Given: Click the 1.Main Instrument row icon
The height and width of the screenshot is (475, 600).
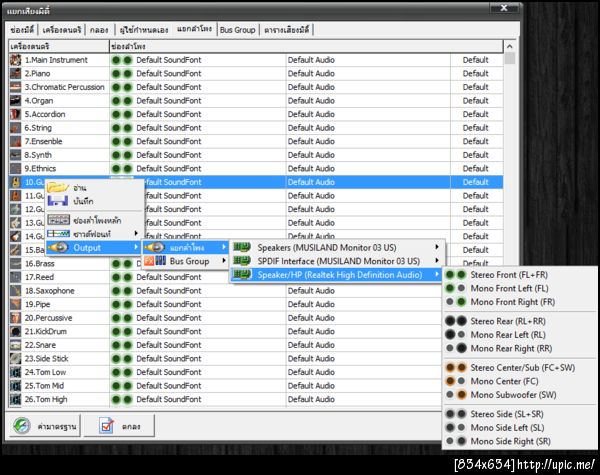Looking at the screenshot, I should tap(15, 60).
